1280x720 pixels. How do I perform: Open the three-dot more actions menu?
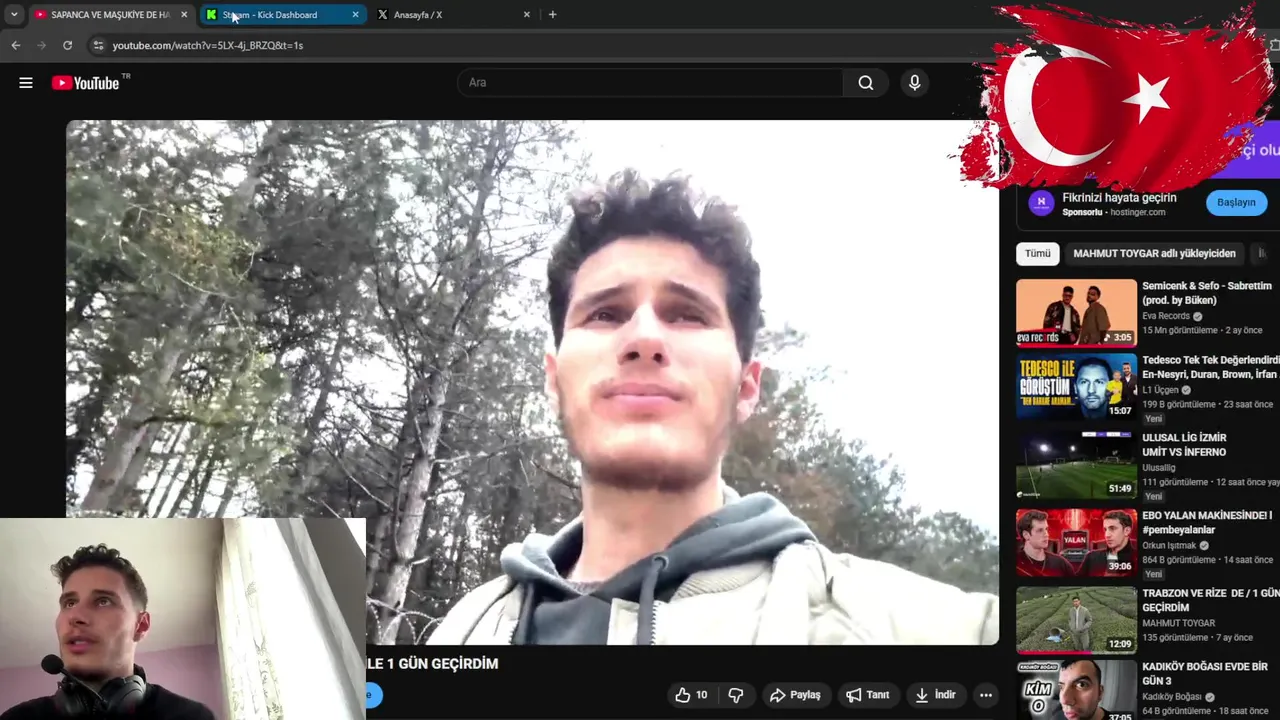pos(986,695)
